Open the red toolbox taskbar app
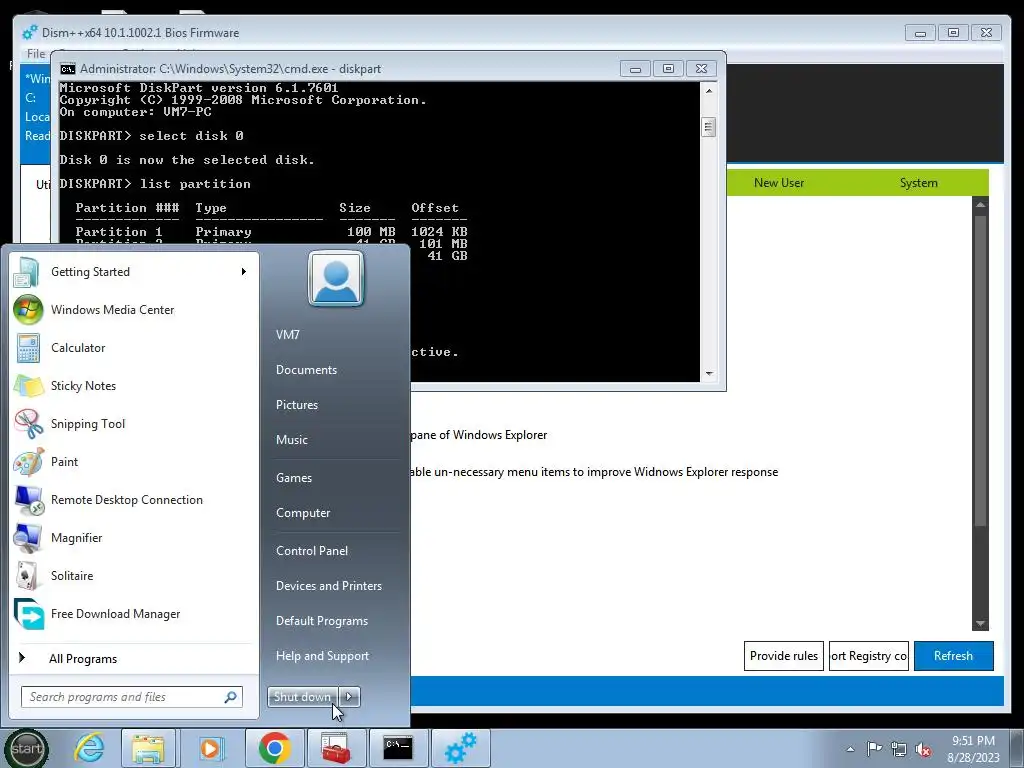 point(336,748)
